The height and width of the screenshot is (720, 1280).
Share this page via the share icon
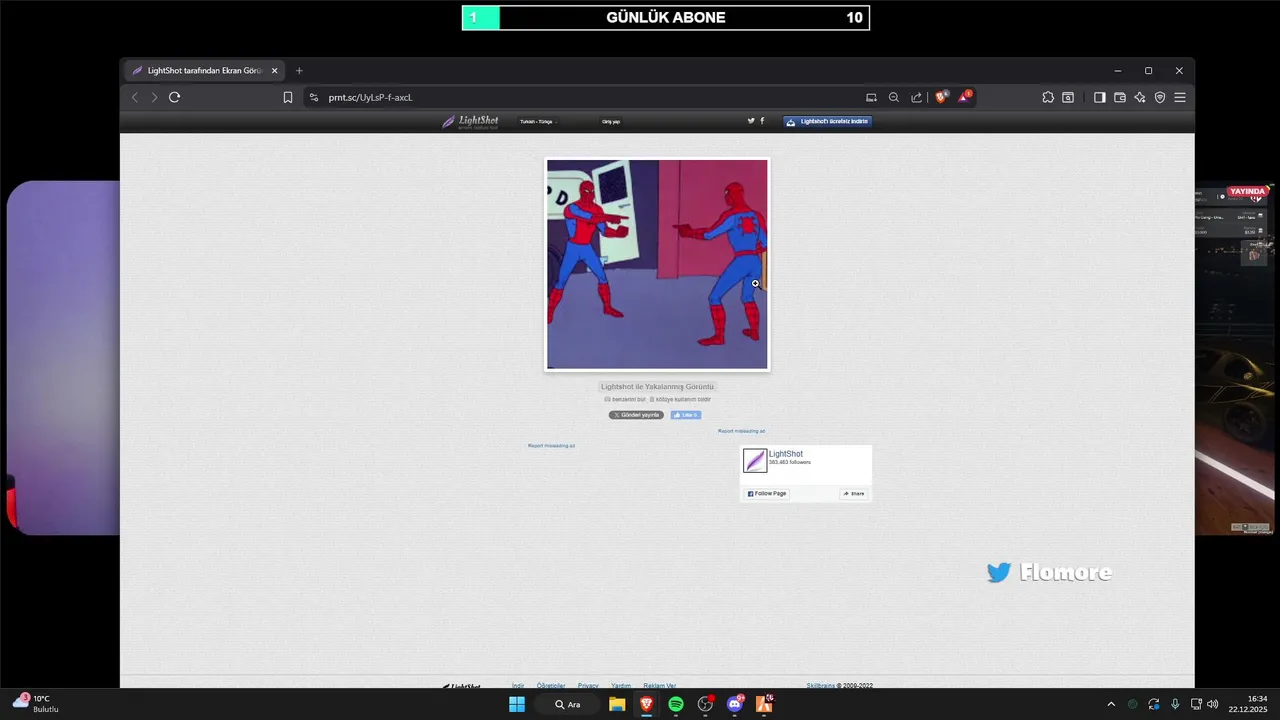(917, 97)
